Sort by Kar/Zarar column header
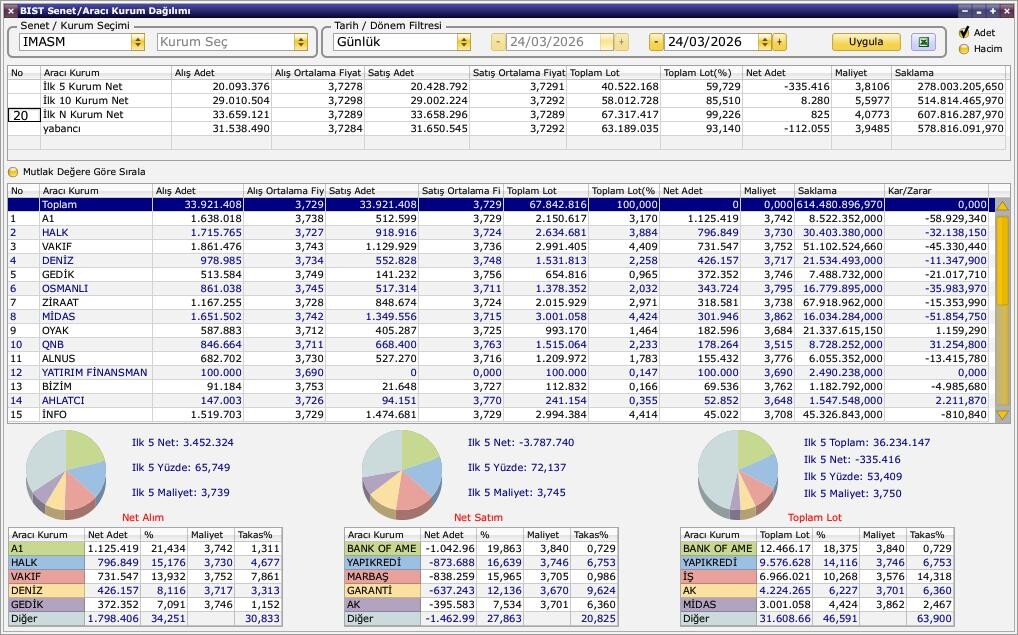The image size is (1018, 635). click(936, 191)
